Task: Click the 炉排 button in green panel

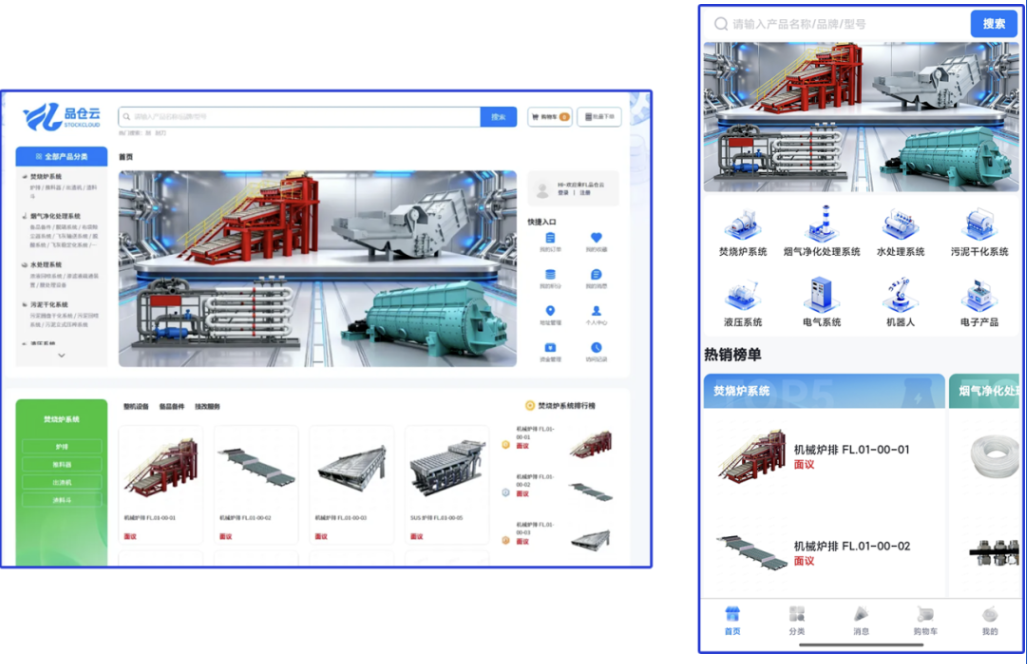Action: point(62,447)
